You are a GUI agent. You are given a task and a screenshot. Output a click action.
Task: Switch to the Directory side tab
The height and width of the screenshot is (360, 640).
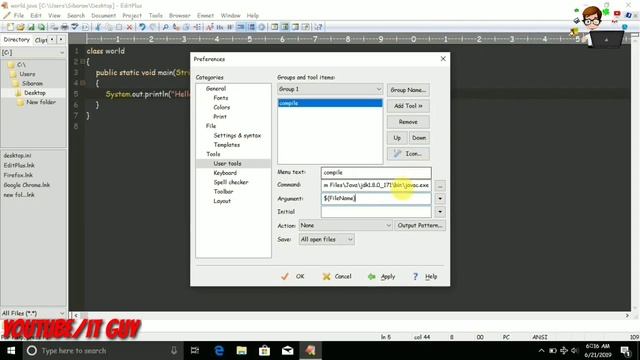17,40
